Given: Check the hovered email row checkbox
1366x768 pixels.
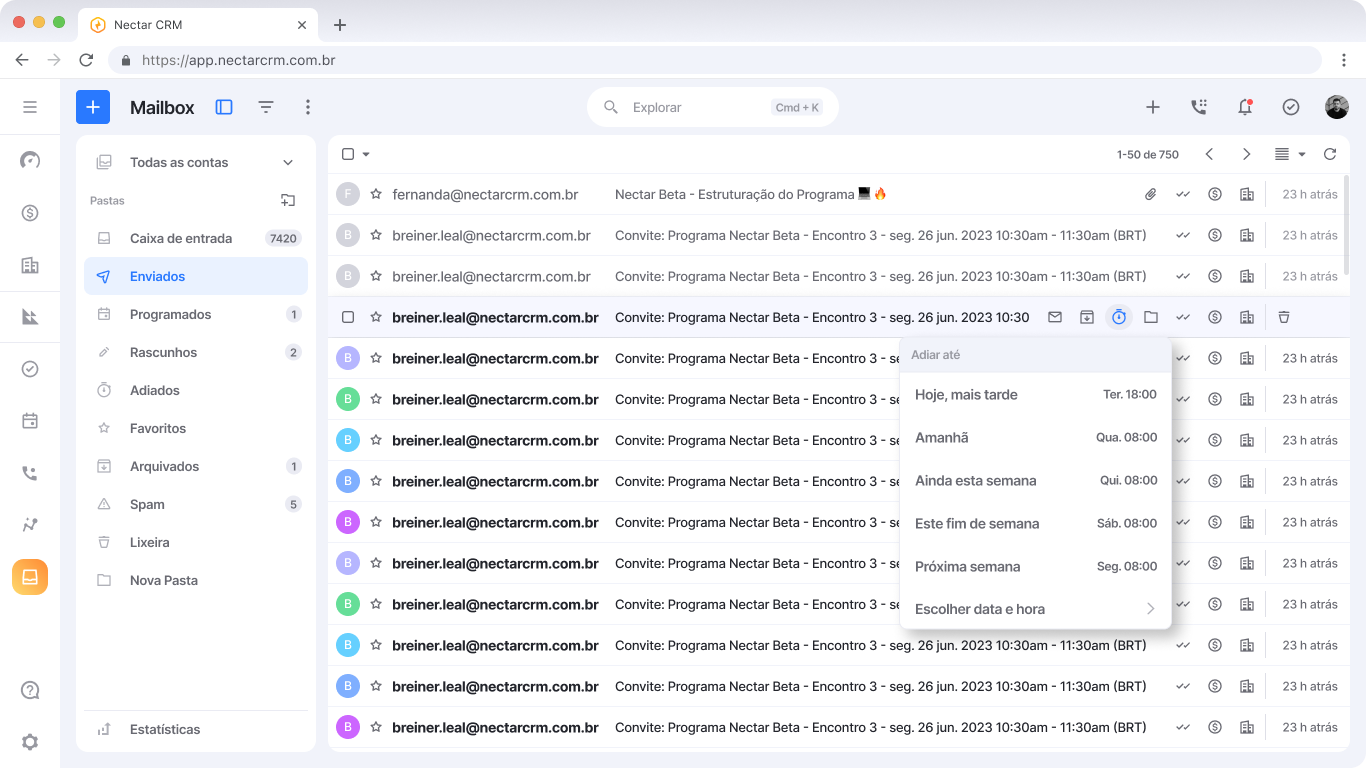Looking at the screenshot, I should (348, 317).
